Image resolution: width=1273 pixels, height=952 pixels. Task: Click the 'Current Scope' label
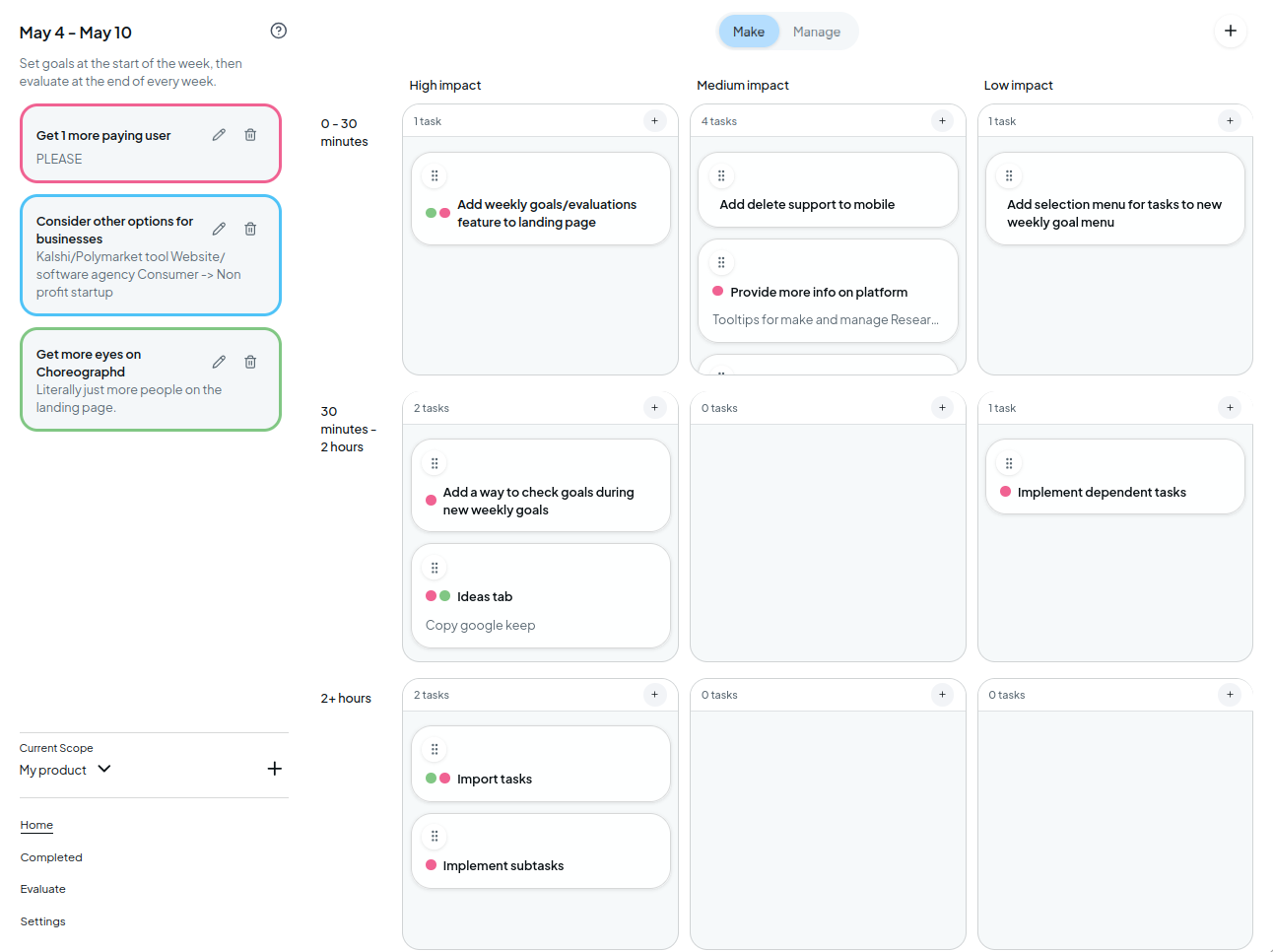[56, 748]
